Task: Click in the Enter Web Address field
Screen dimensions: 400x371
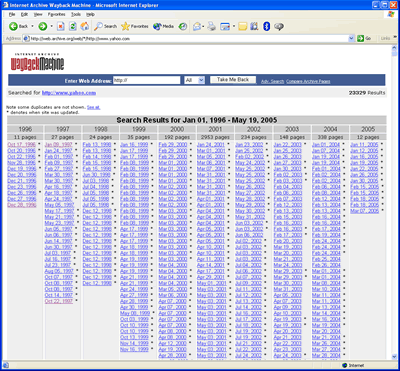Action: (x=146, y=80)
